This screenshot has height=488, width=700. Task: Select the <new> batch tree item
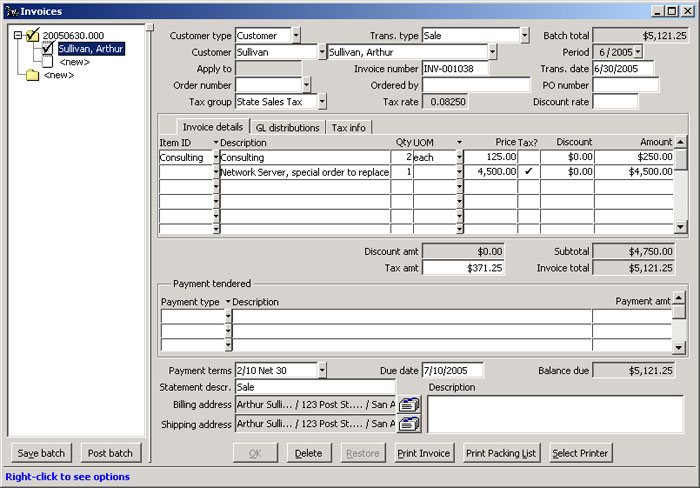59,75
